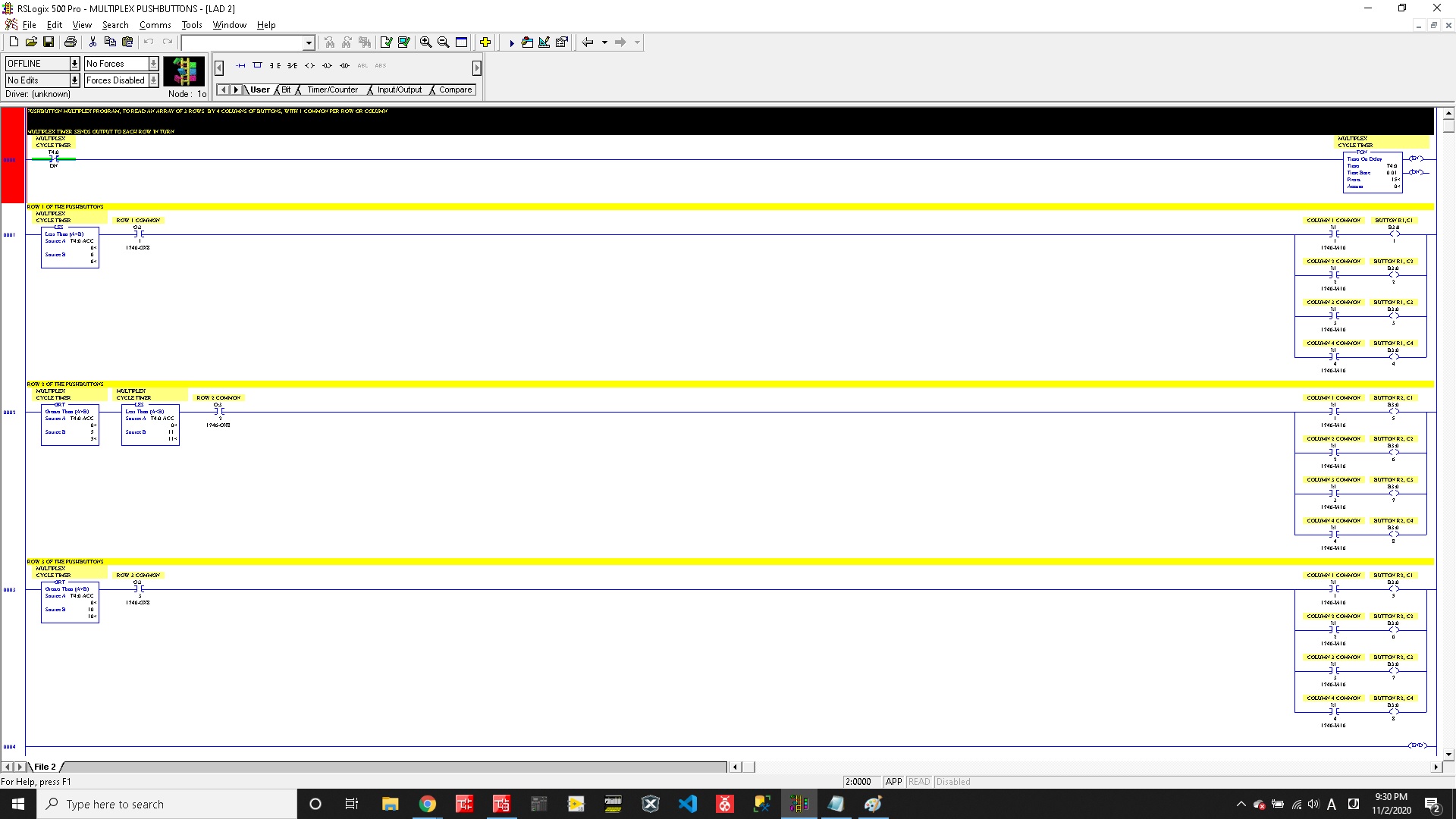
Task: Open the No Forces dropdown
Action: click(x=153, y=64)
